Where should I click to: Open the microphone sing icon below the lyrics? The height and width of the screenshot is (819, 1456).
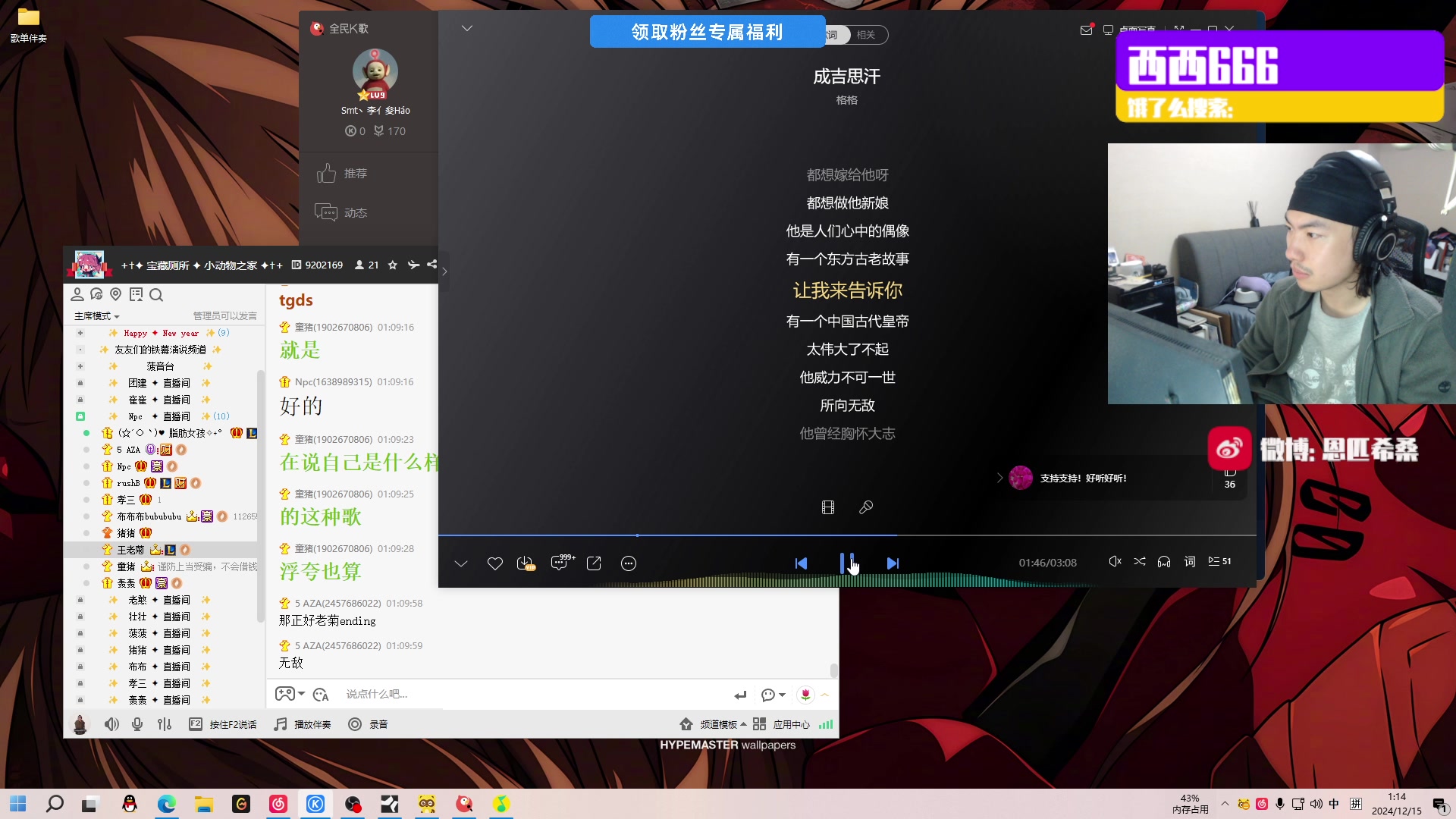click(866, 507)
